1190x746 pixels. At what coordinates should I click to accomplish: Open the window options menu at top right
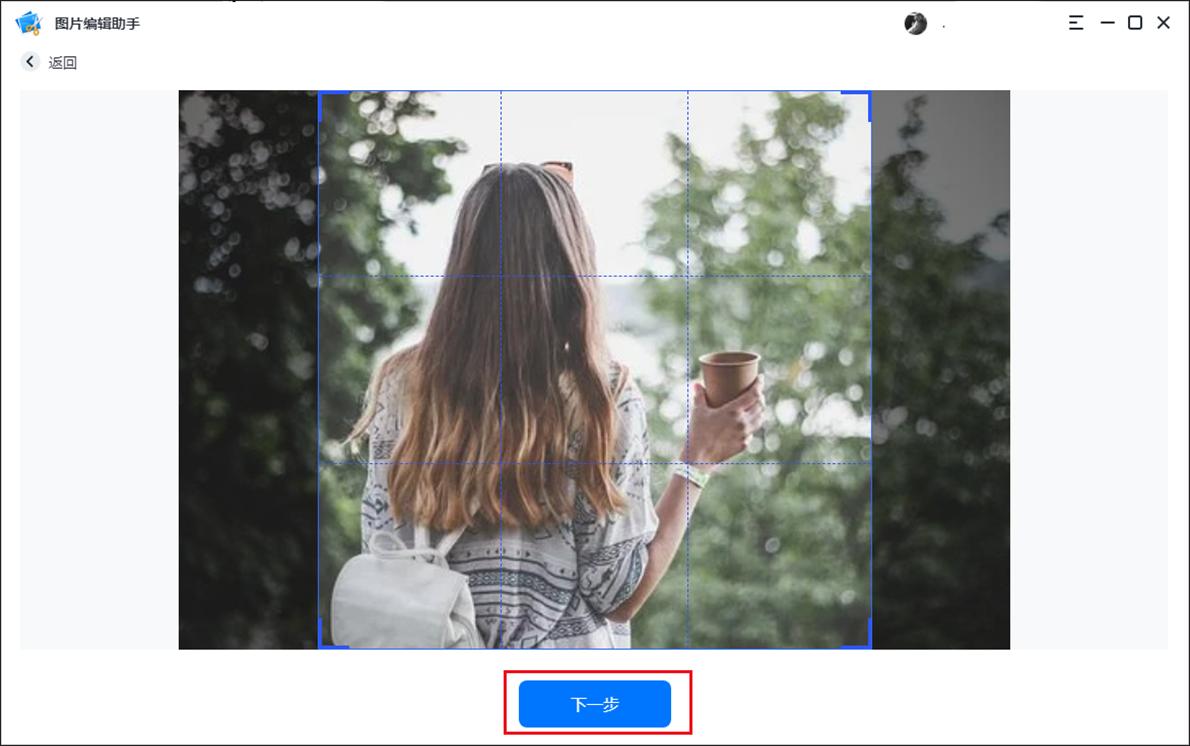tap(1075, 22)
